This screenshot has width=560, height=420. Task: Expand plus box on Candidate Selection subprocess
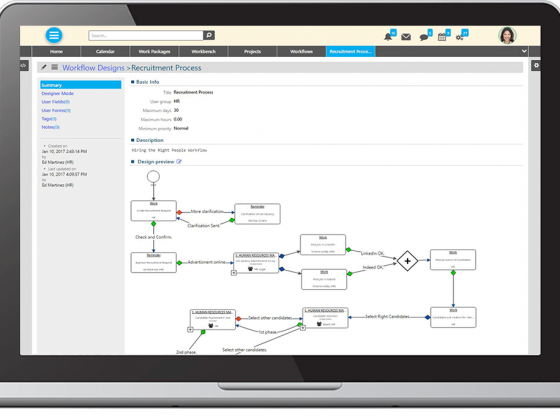(x=302, y=328)
